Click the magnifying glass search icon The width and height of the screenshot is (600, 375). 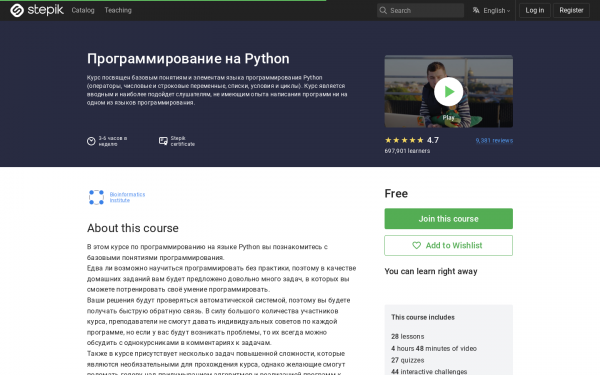[383, 11]
